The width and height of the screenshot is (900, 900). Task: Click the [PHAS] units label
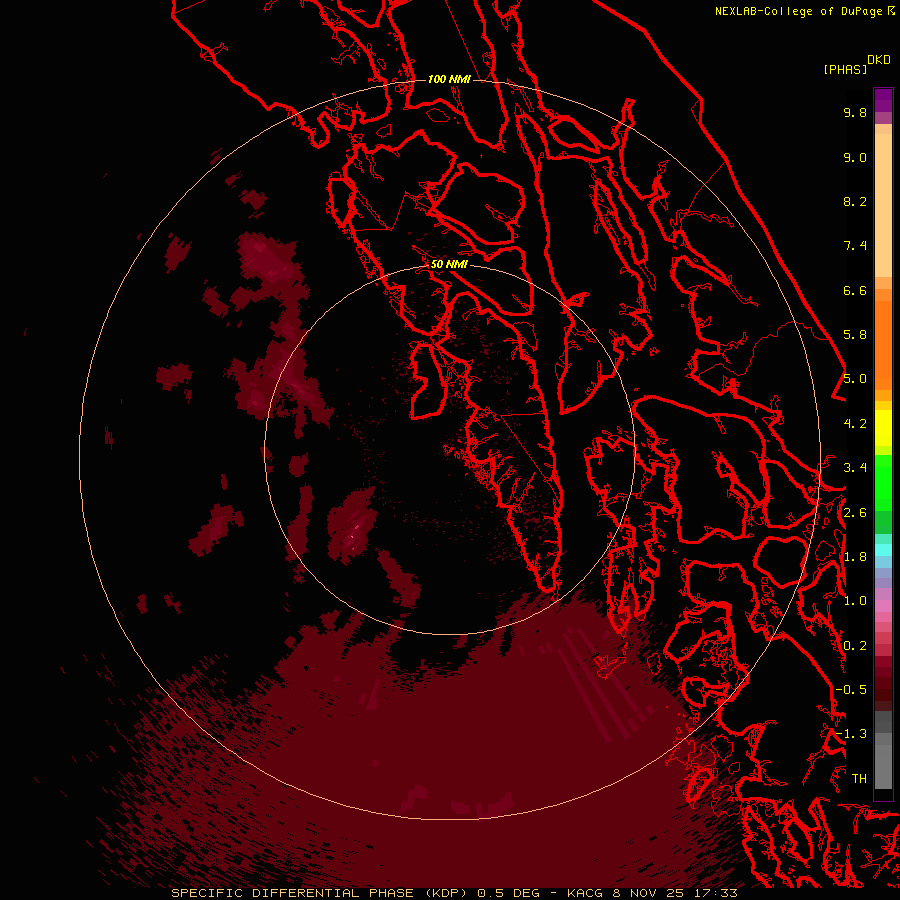pyautogui.click(x=845, y=69)
